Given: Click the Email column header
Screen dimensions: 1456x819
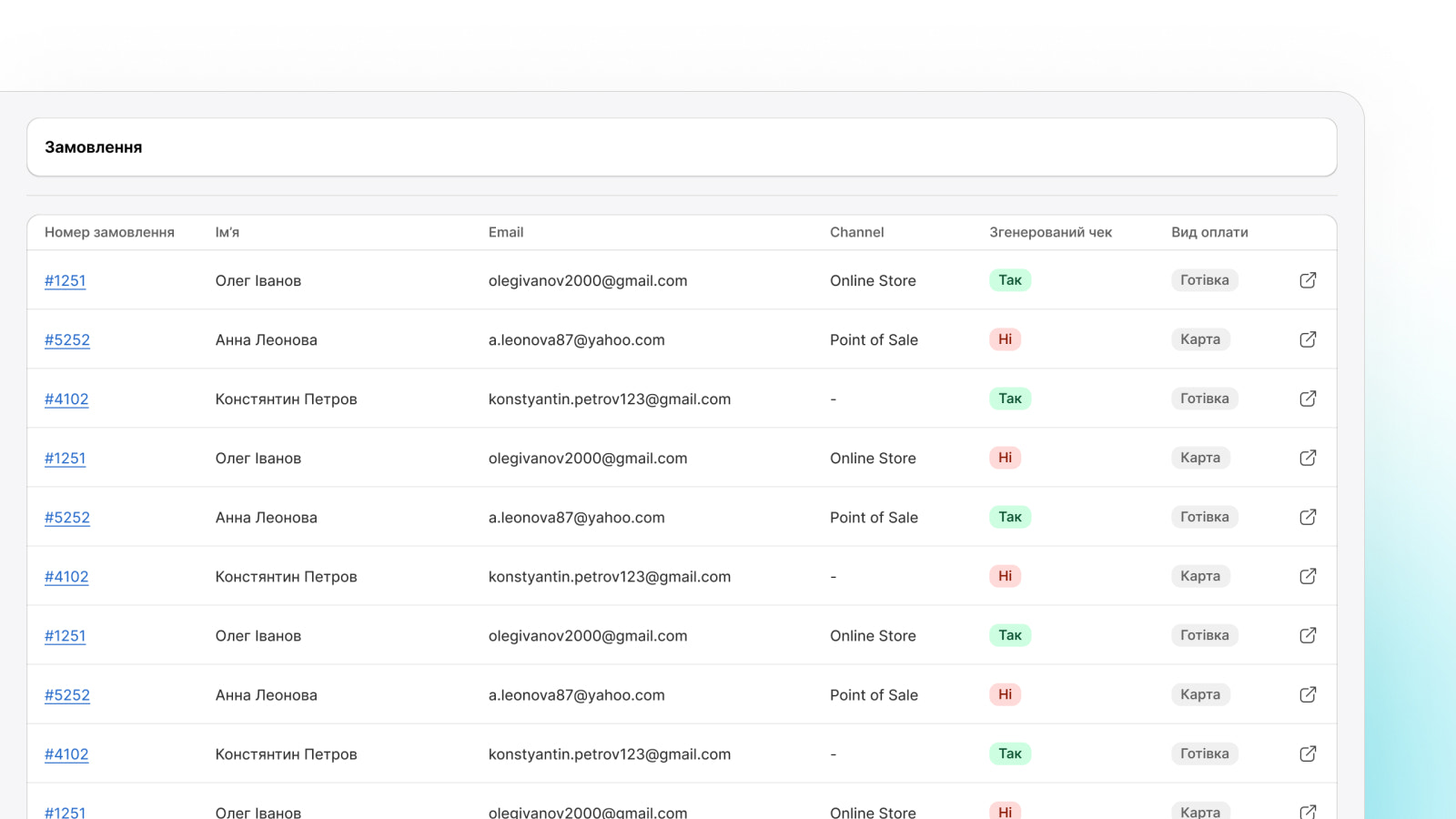Looking at the screenshot, I should [x=505, y=232].
